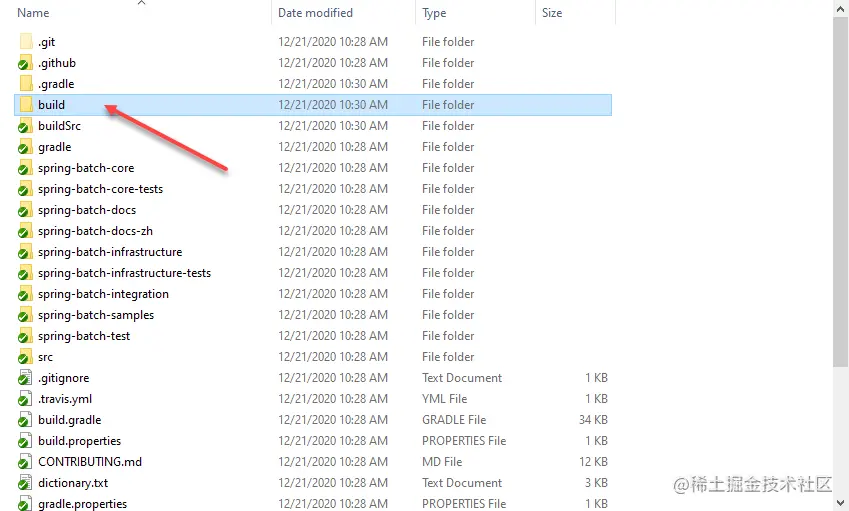Image resolution: width=849 pixels, height=511 pixels.
Task: Select the dictionary.txt file name
Action: (73, 483)
